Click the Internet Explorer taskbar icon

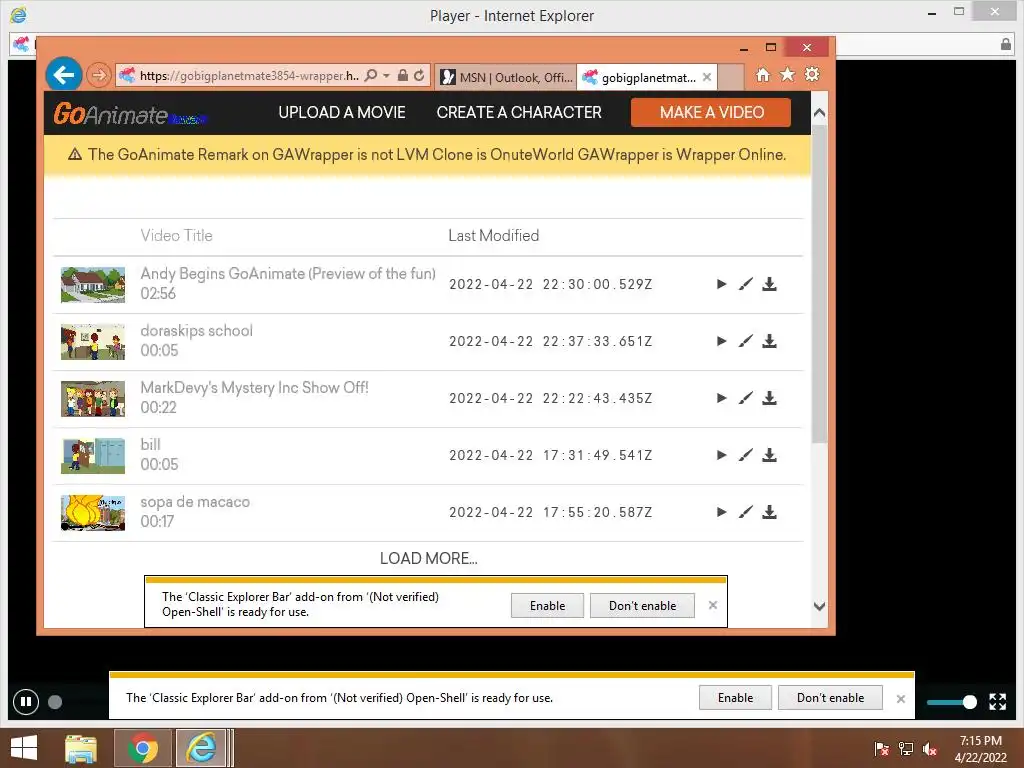[201, 748]
